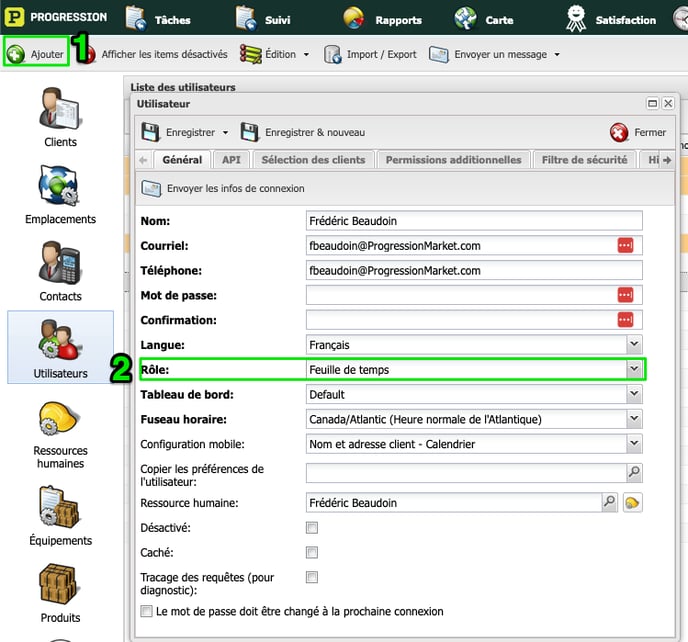The image size is (688, 642).
Task: Click the Fermer button
Action: 638,132
